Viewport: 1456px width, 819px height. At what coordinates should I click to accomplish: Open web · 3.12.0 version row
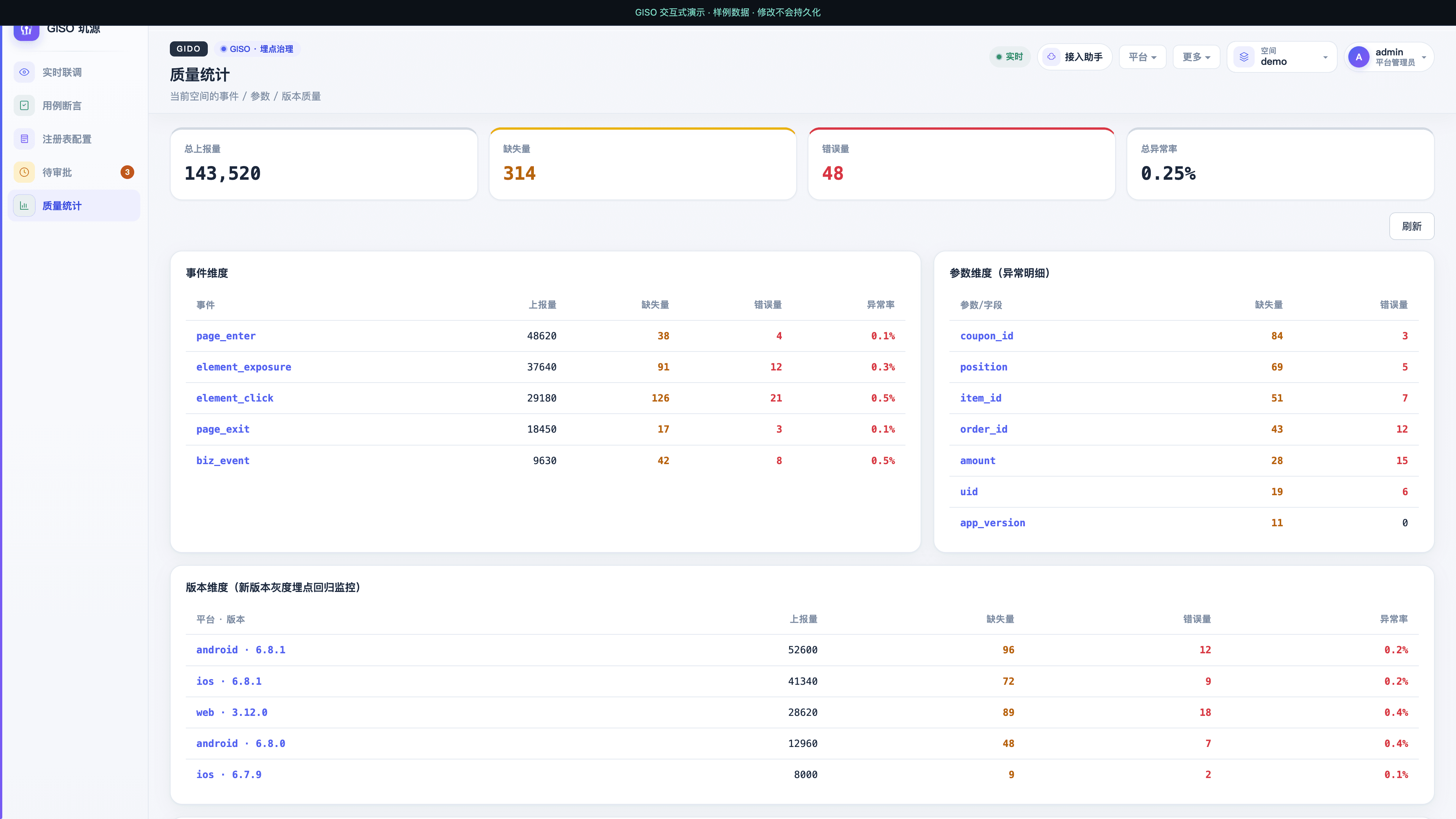pyautogui.click(x=802, y=712)
